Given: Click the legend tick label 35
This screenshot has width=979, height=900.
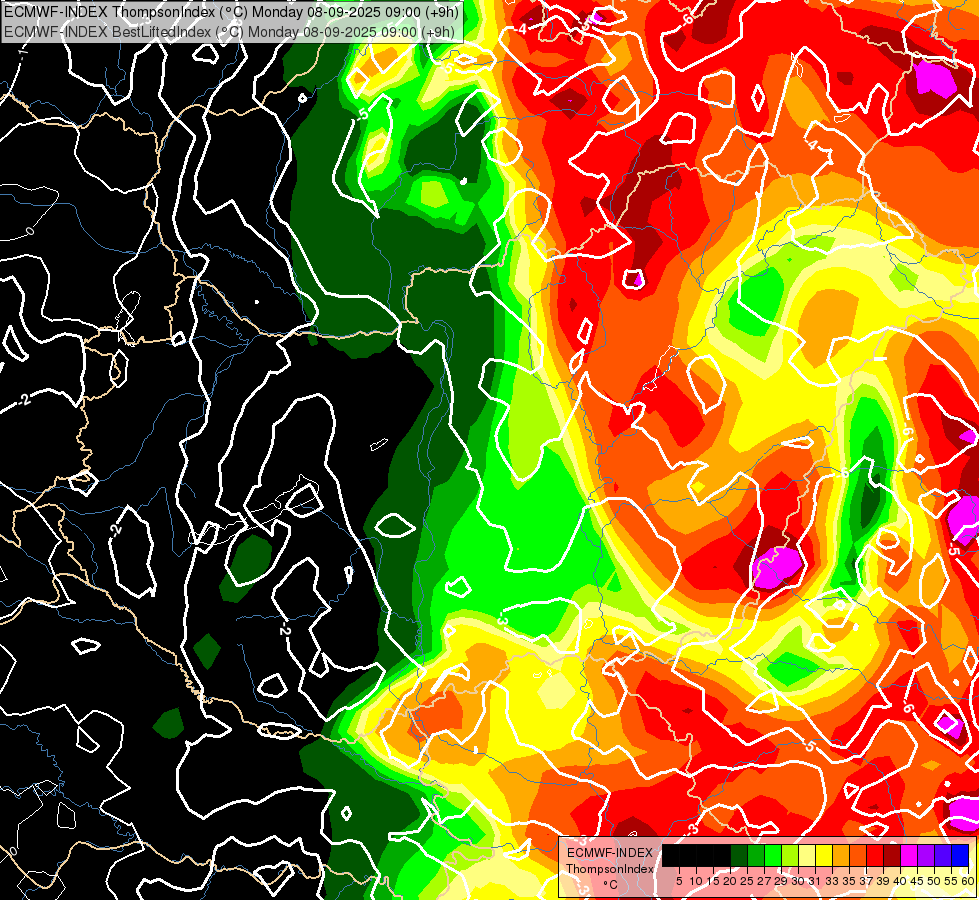Looking at the screenshot, I should point(850,881).
